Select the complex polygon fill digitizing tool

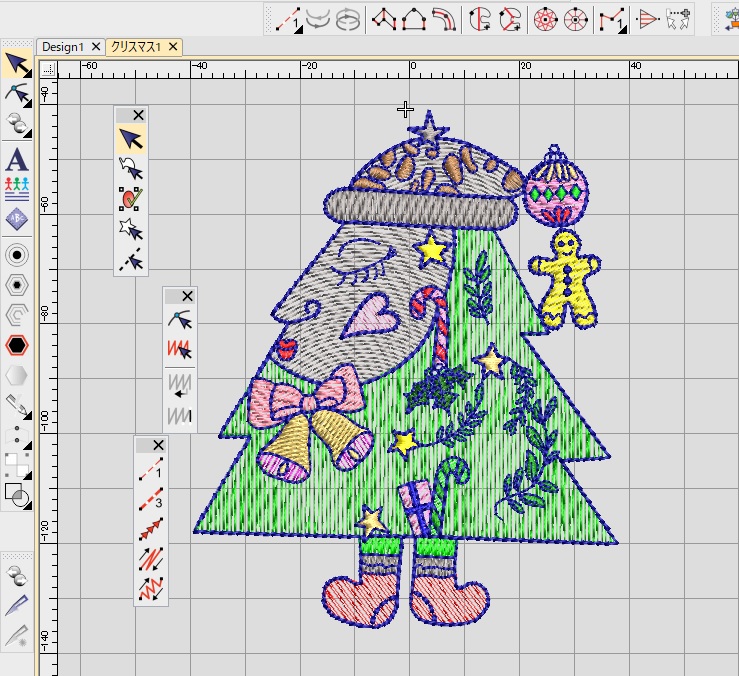pyautogui.click(x=384, y=20)
